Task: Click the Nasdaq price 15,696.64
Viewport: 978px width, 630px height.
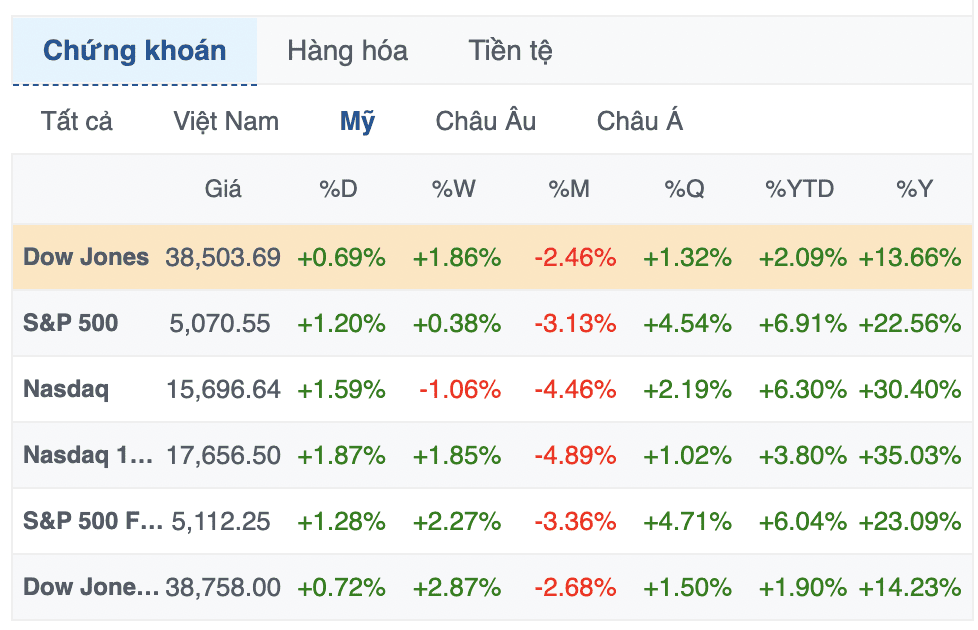Action: point(223,390)
